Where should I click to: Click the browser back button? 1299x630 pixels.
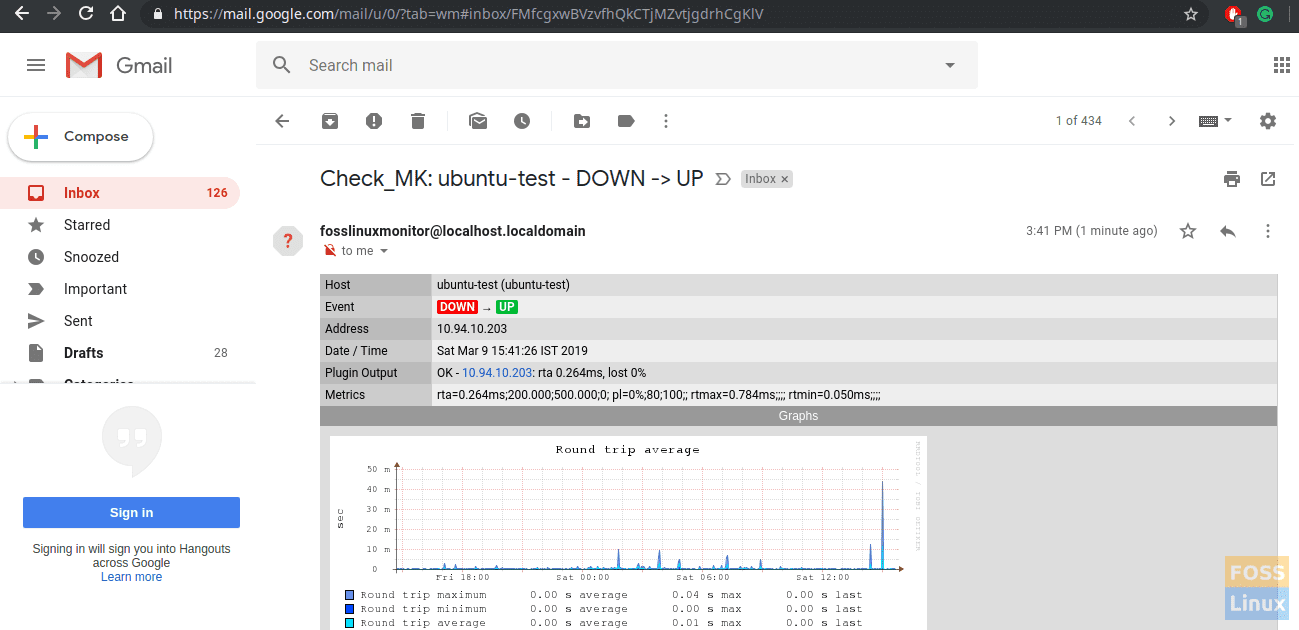click(x=21, y=14)
